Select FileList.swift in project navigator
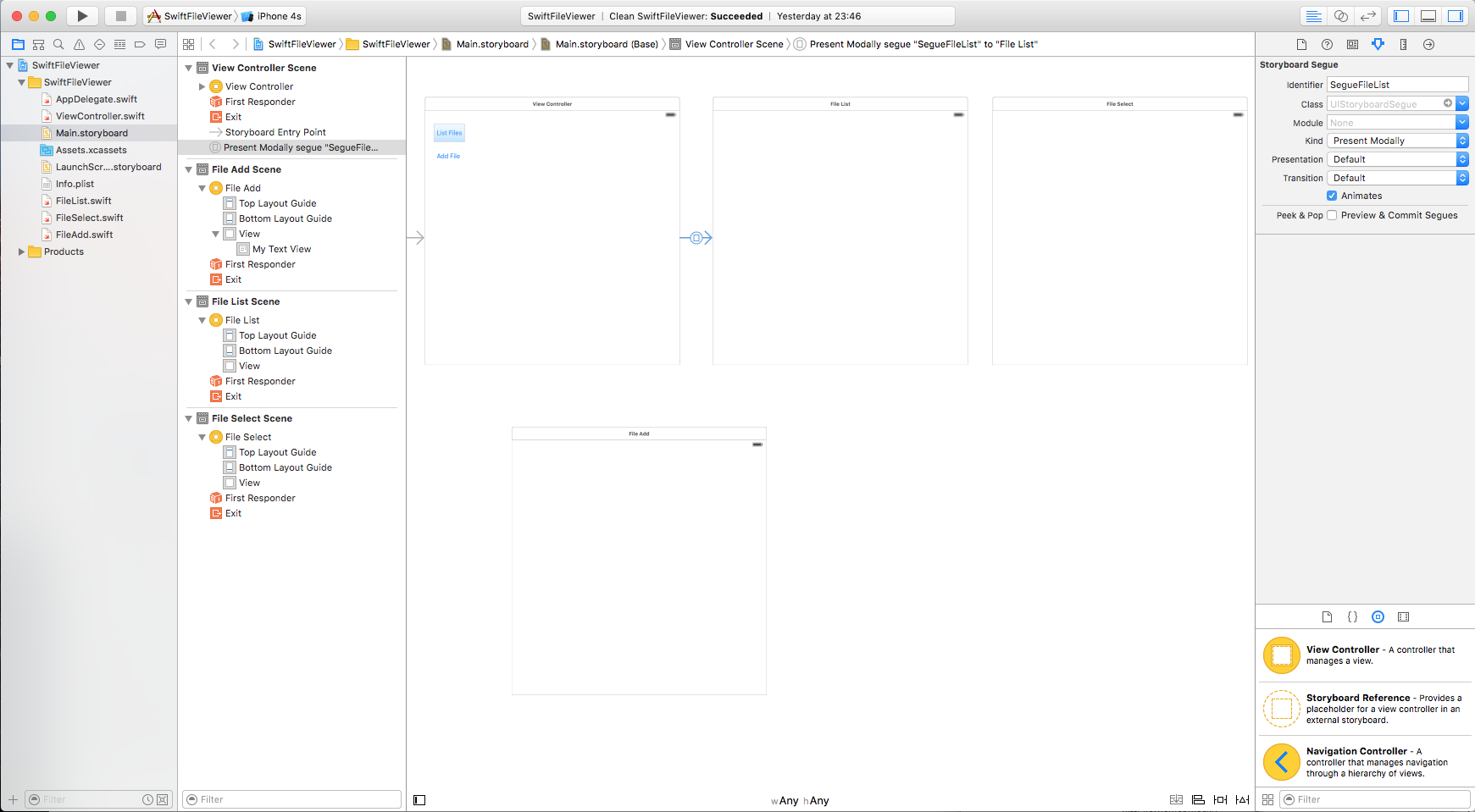This screenshot has height=812, width=1475. [x=83, y=201]
